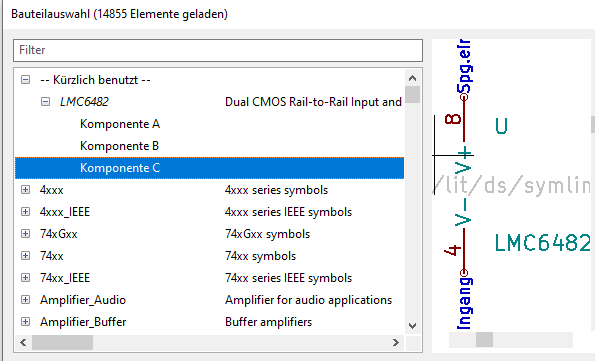Click the horizontal scroll-right arrow
This screenshot has width=595, height=361.
[396, 342]
